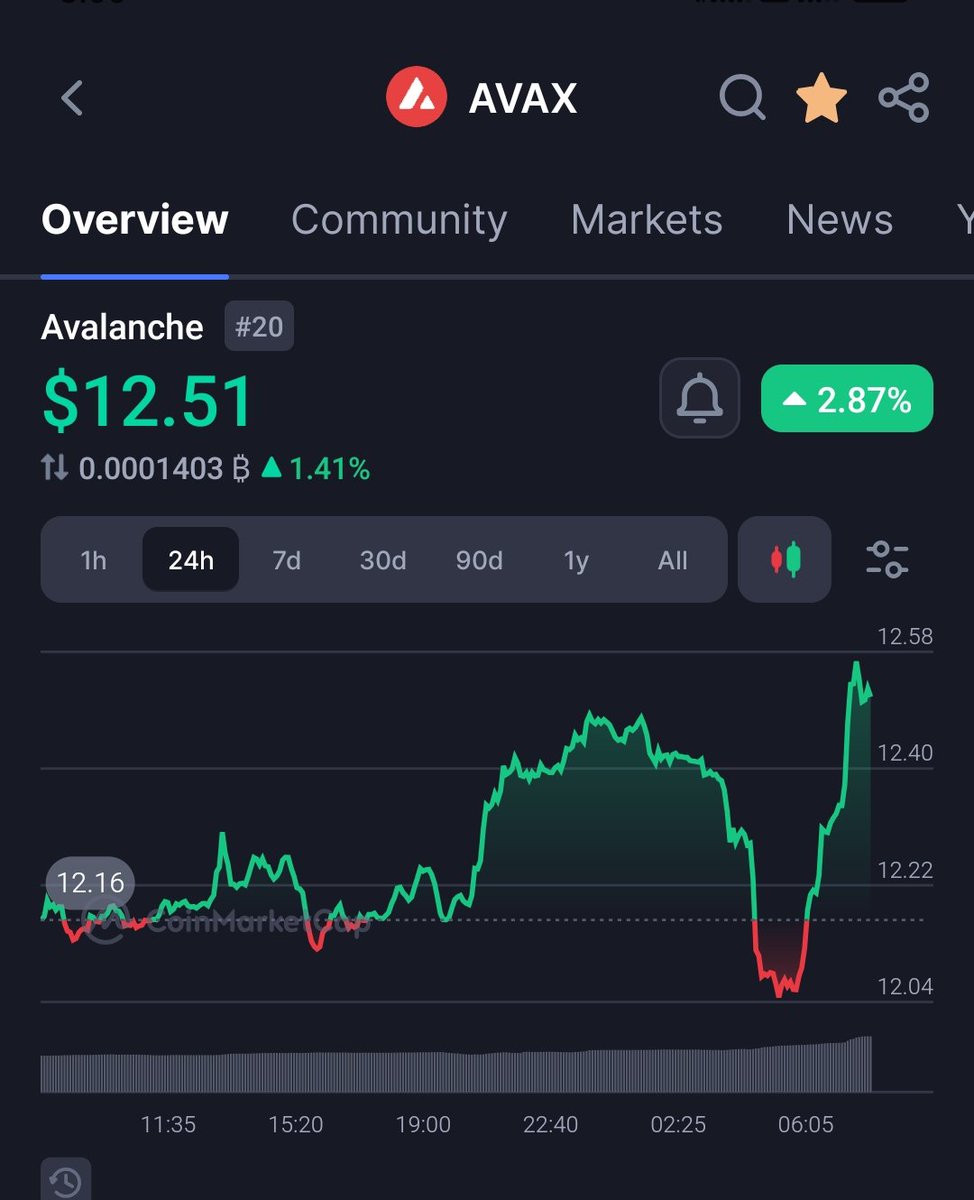
Task: Pick the 1y chart range
Action: (x=576, y=560)
